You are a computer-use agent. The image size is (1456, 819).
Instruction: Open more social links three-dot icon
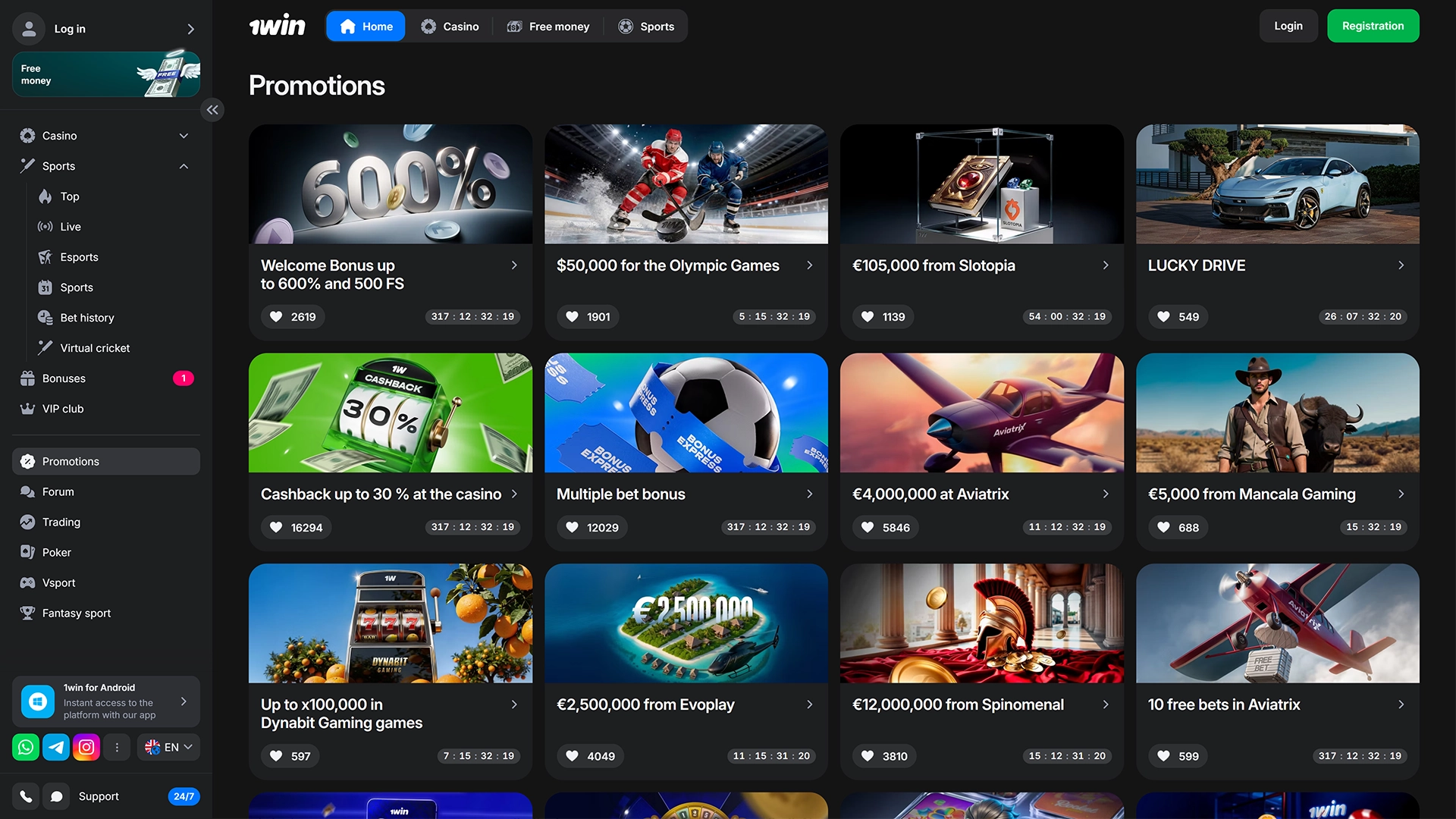point(117,747)
